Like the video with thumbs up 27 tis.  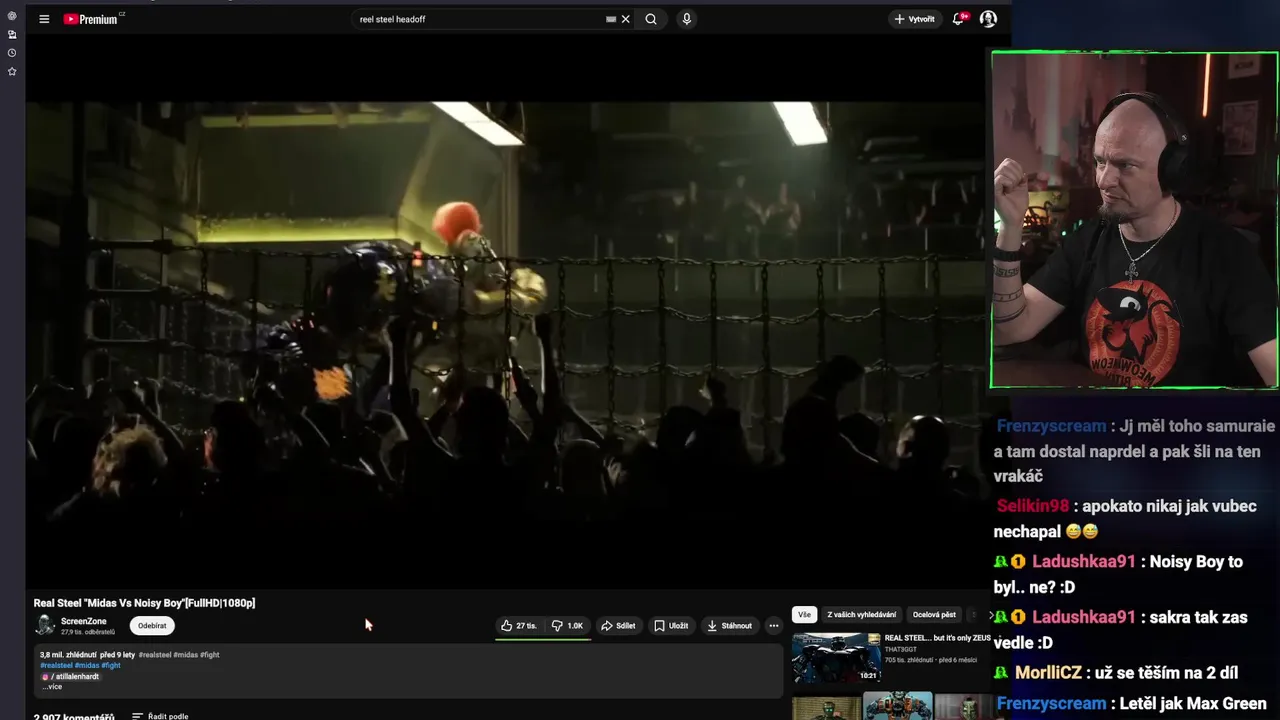pos(519,626)
